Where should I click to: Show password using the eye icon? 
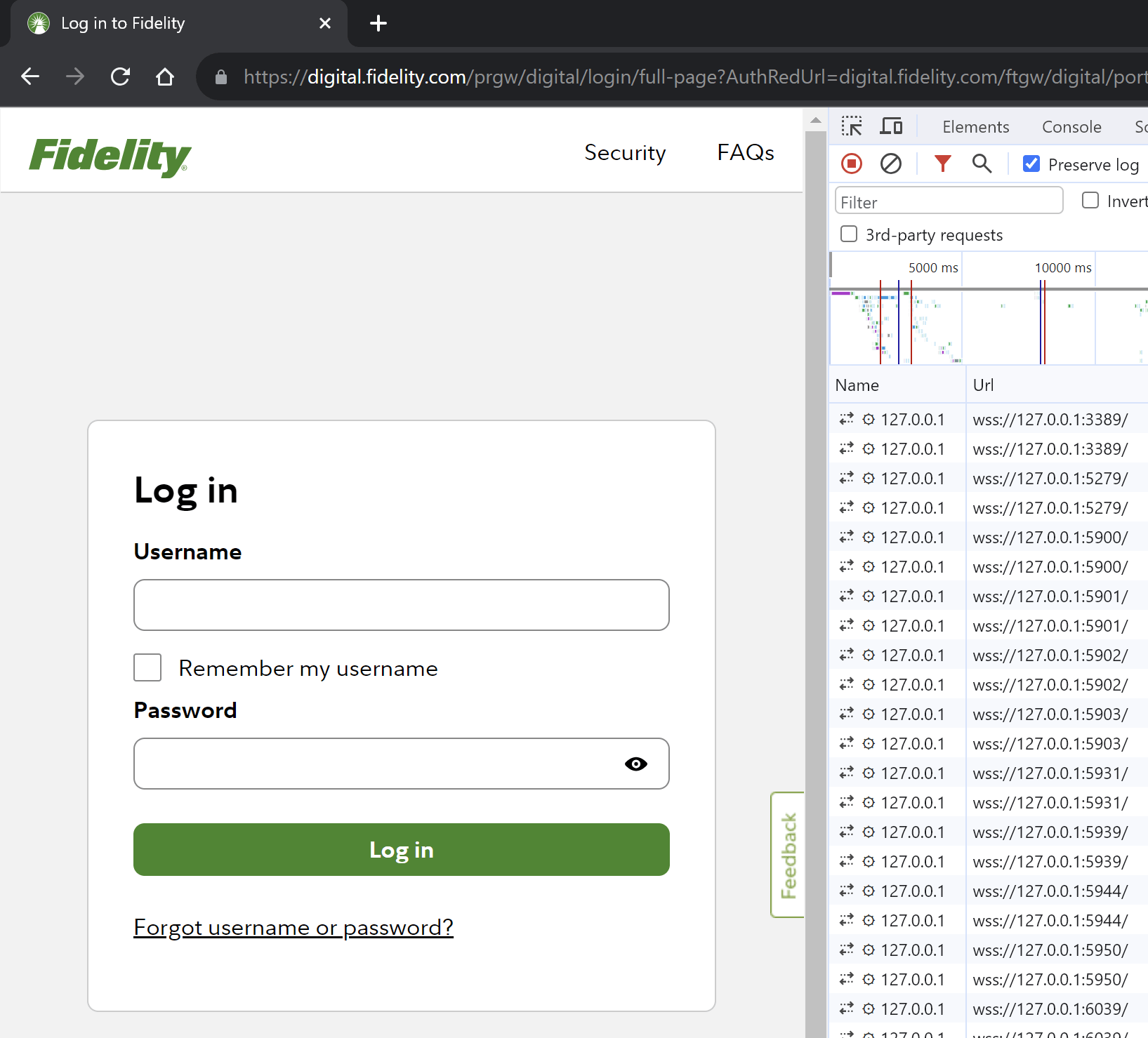[x=636, y=764]
